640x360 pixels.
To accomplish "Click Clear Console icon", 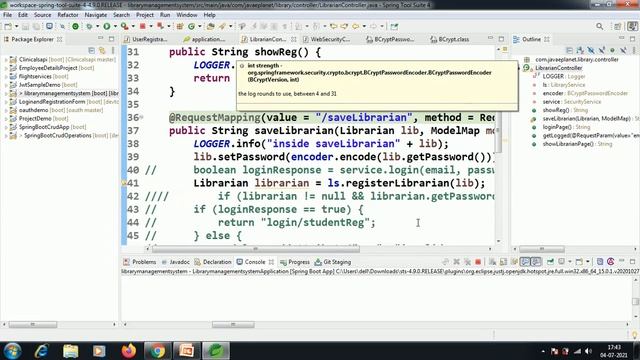I will pyautogui.click(x=493, y=262).
